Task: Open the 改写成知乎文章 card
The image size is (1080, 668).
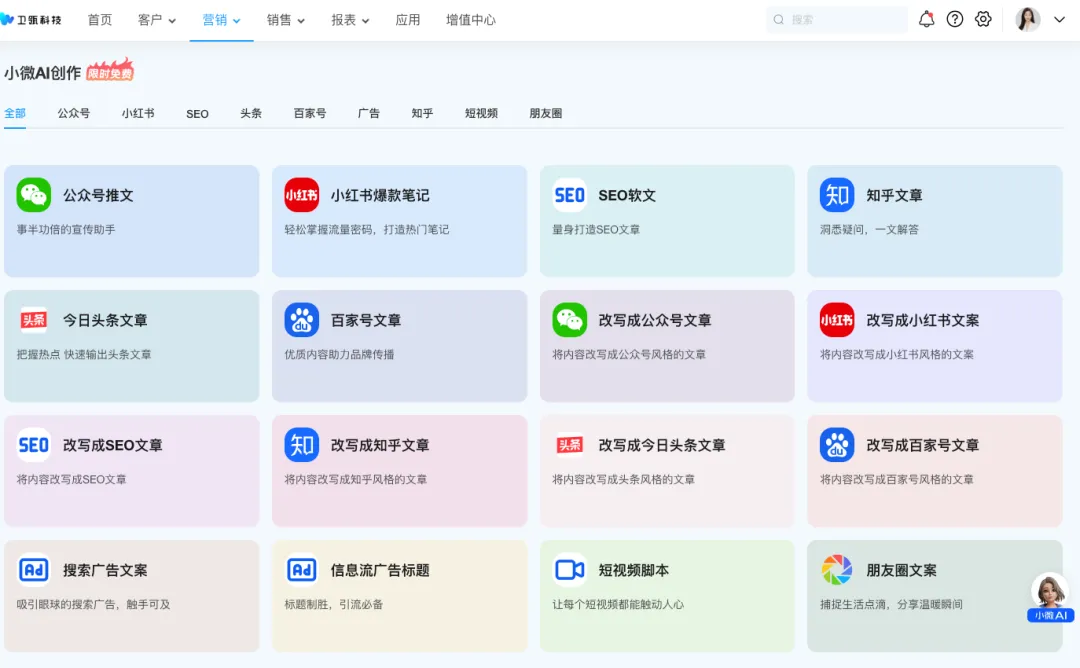Action: pyautogui.click(x=399, y=470)
